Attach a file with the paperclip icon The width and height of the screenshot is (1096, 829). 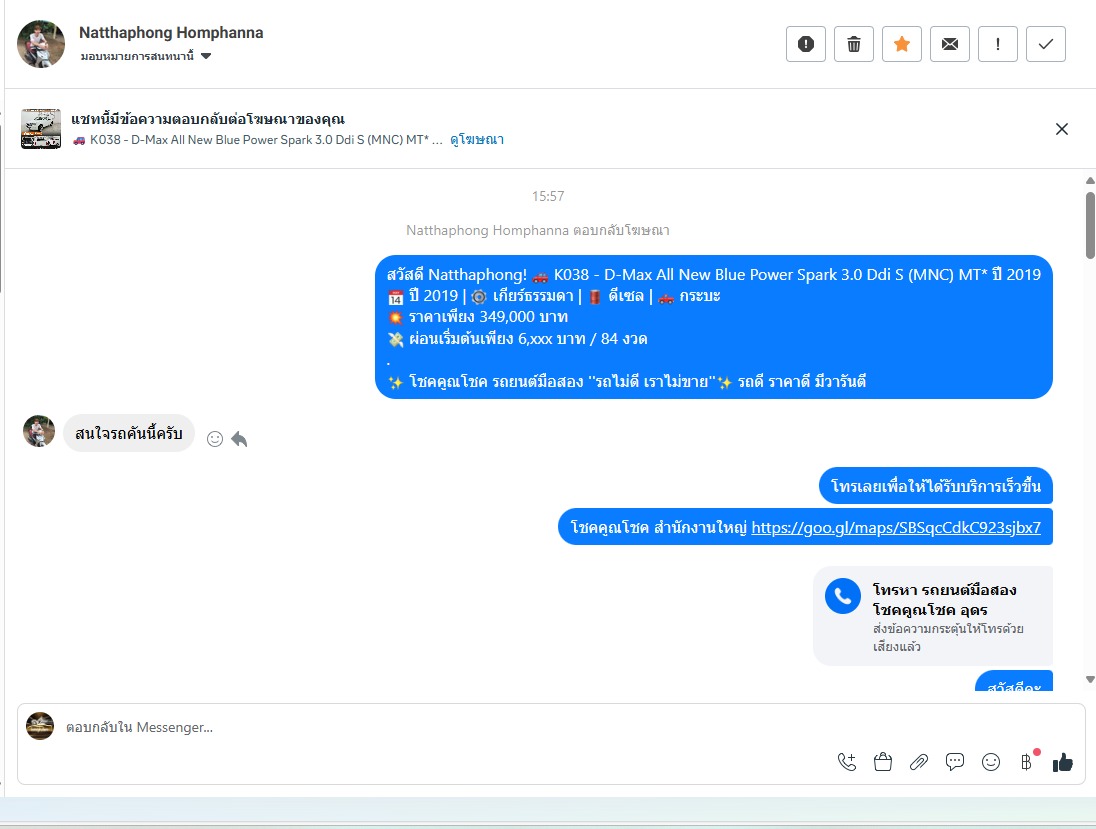pos(918,762)
